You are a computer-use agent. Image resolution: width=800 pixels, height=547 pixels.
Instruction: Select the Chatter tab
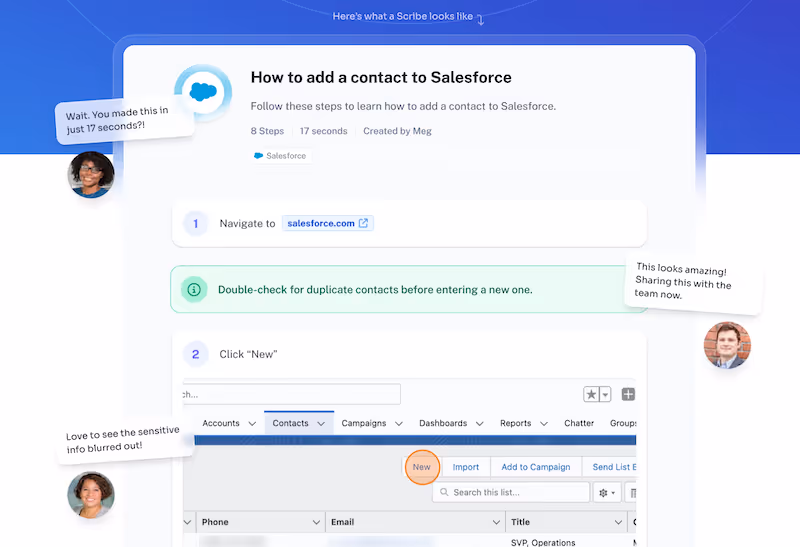[579, 423]
